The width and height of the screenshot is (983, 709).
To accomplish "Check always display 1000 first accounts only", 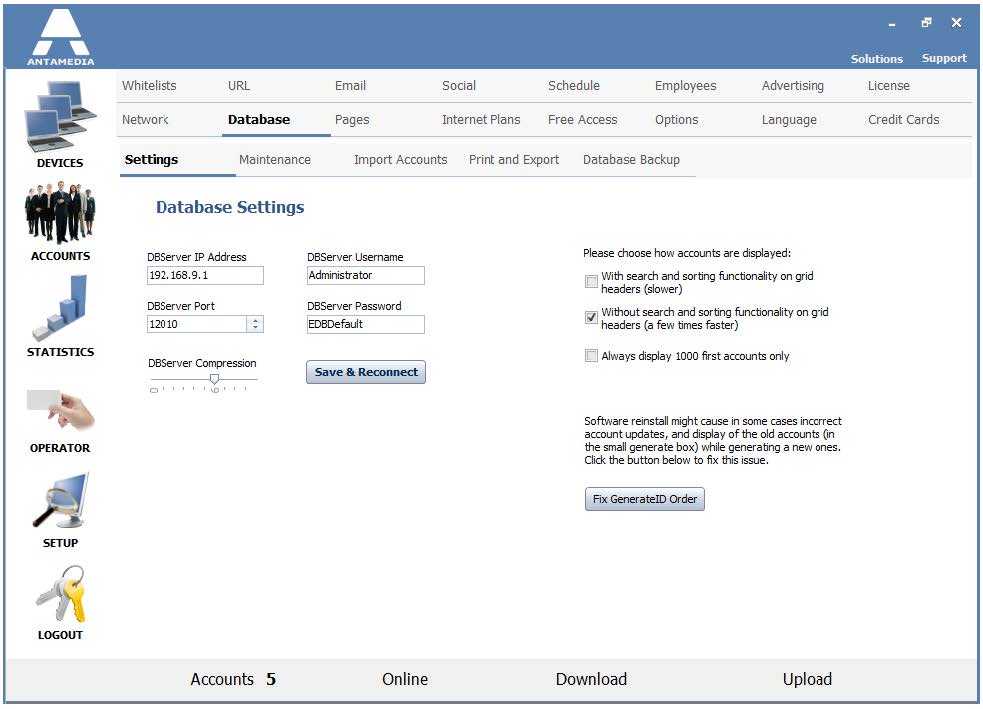I will click(591, 356).
